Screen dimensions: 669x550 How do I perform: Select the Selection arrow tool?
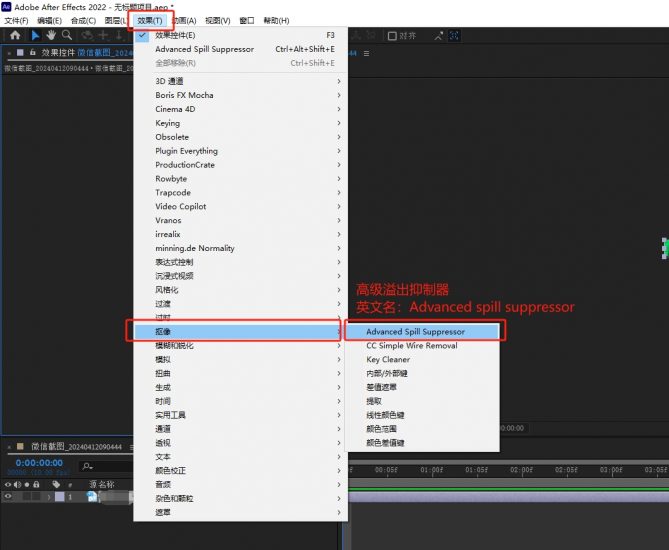click(x=35, y=35)
